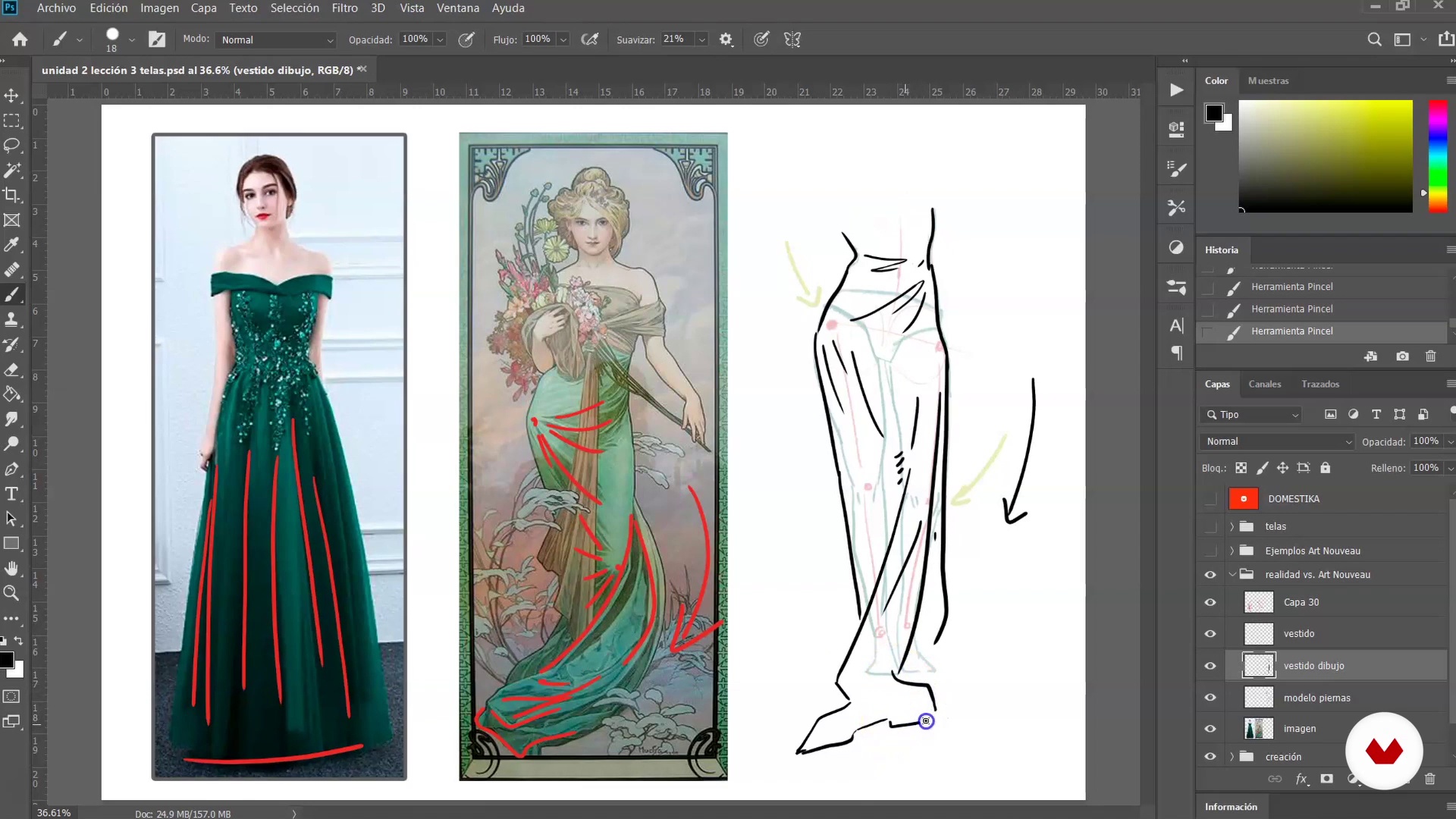Show the telas group
Viewport: 1456px width, 819px height.
point(1210,526)
